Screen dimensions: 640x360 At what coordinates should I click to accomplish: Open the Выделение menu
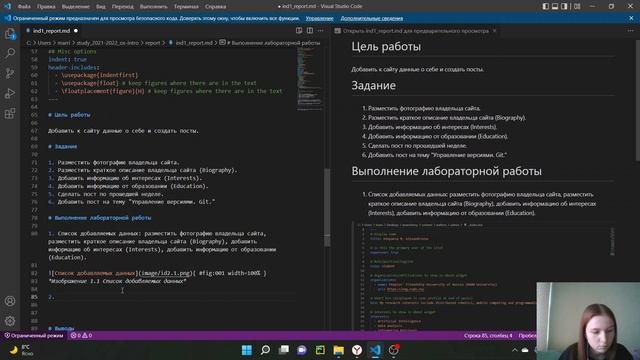click(x=76, y=7)
